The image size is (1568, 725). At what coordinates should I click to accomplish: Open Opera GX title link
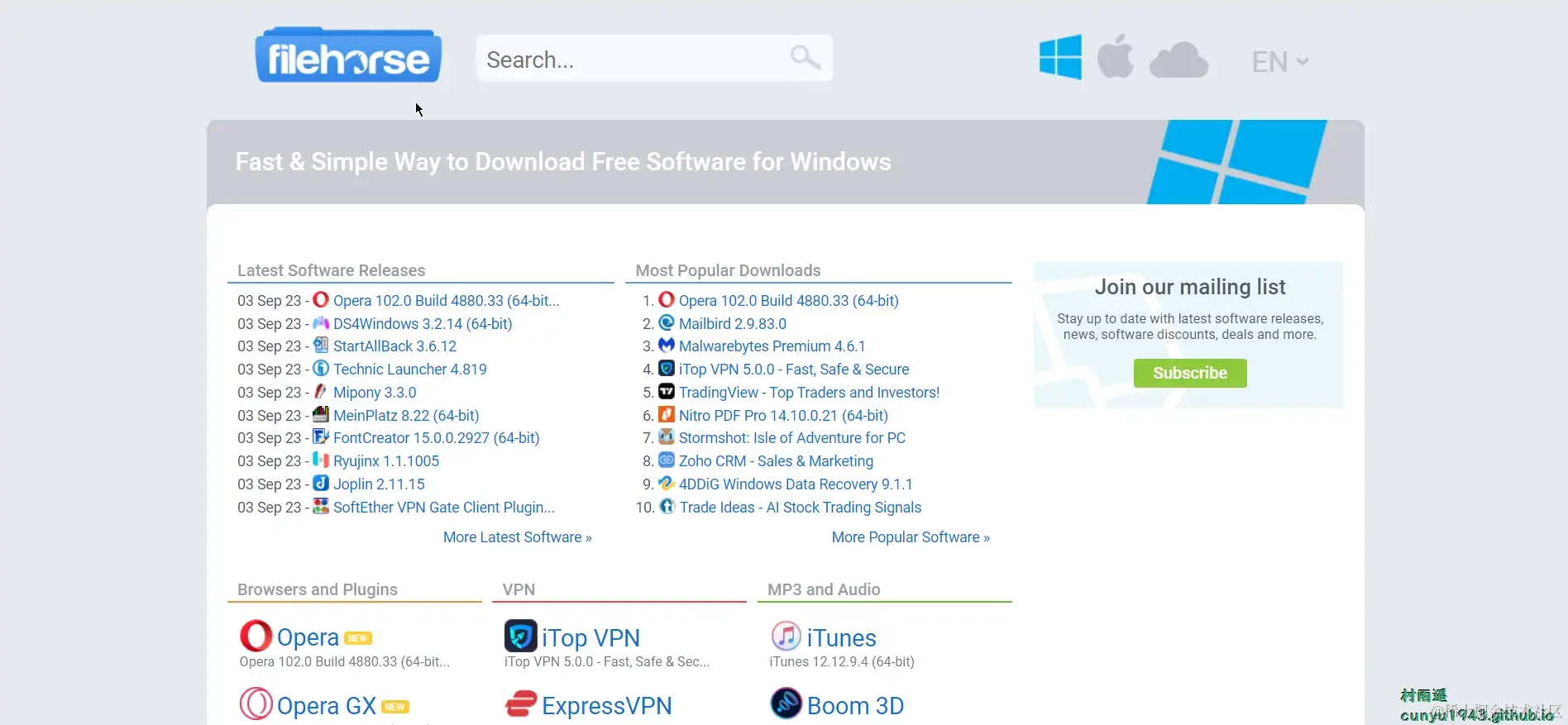327,706
